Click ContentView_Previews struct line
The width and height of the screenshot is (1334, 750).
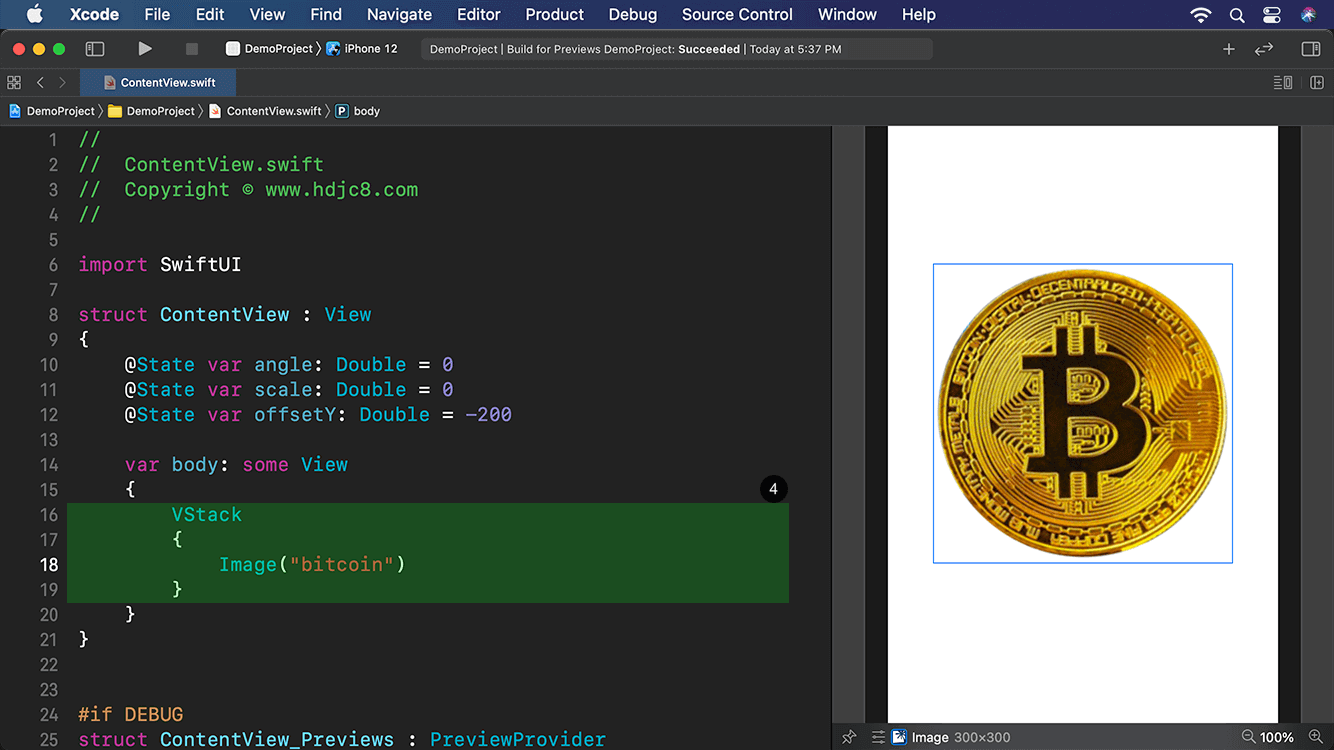coord(342,739)
